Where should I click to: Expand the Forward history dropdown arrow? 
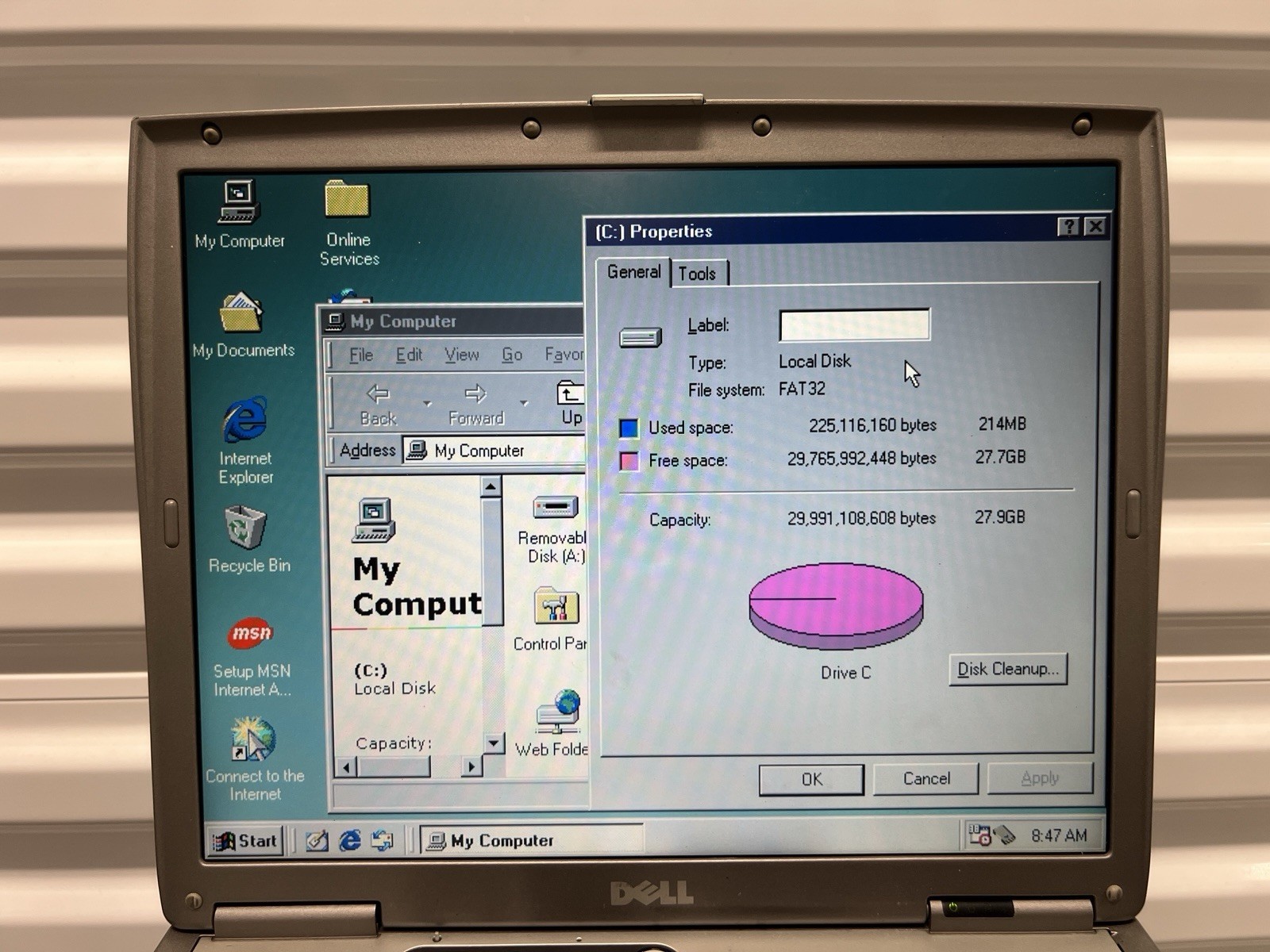pyautogui.click(x=524, y=403)
